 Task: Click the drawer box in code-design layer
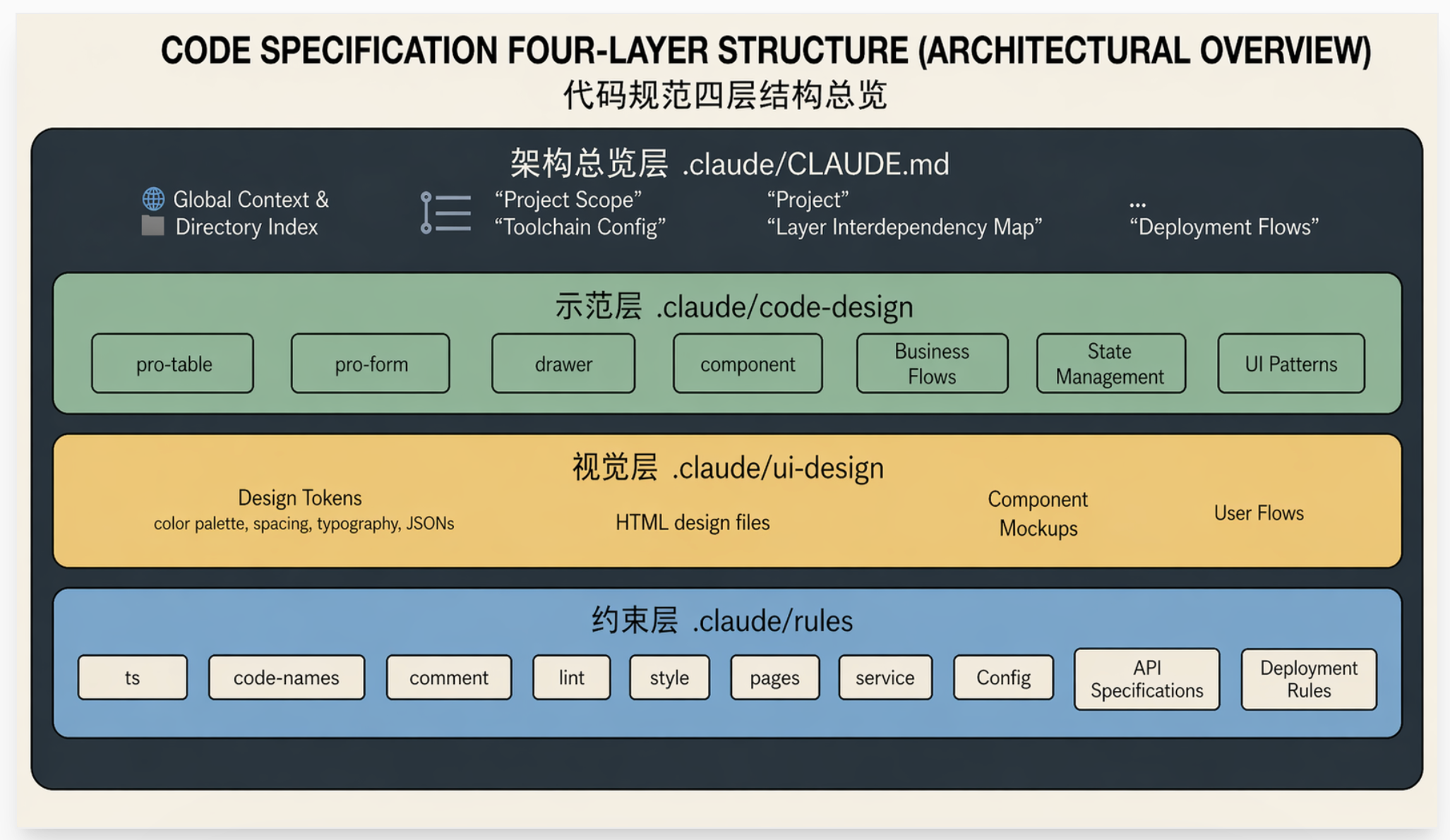pyautogui.click(x=563, y=364)
